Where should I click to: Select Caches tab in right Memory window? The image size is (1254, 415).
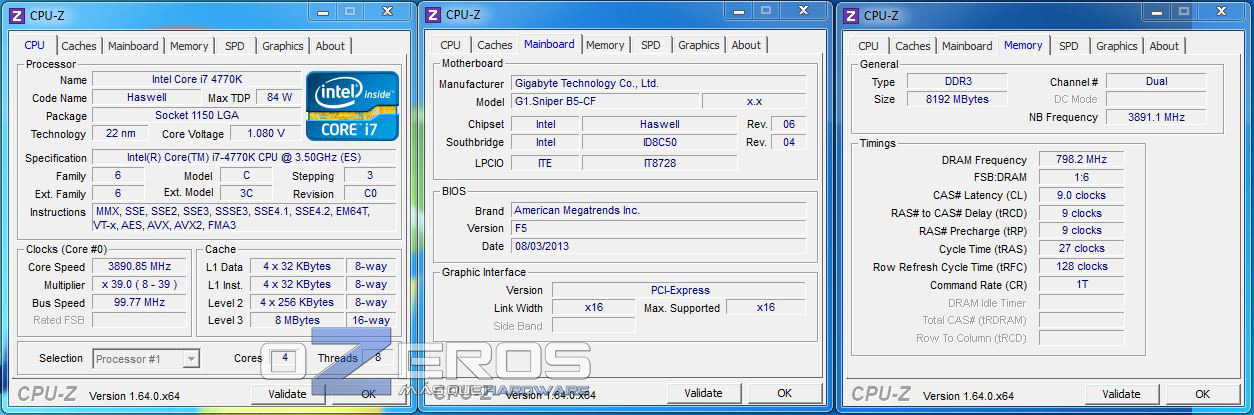coord(912,46)
